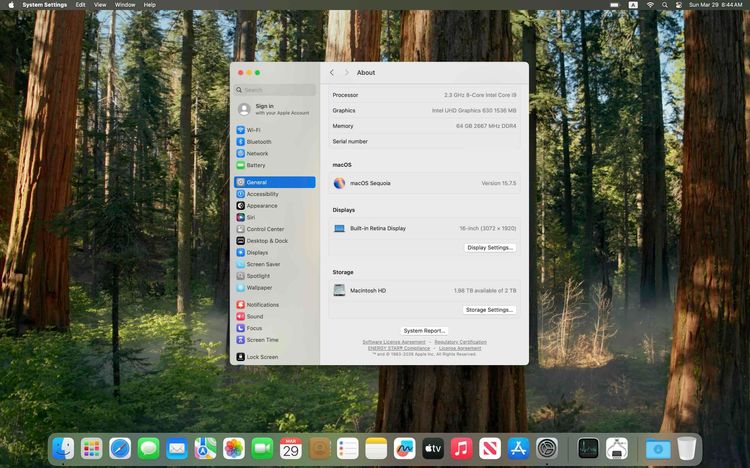Screen dimensions: 750x468
Task: Click the Storage Settings button
Action: coord(489,310)
